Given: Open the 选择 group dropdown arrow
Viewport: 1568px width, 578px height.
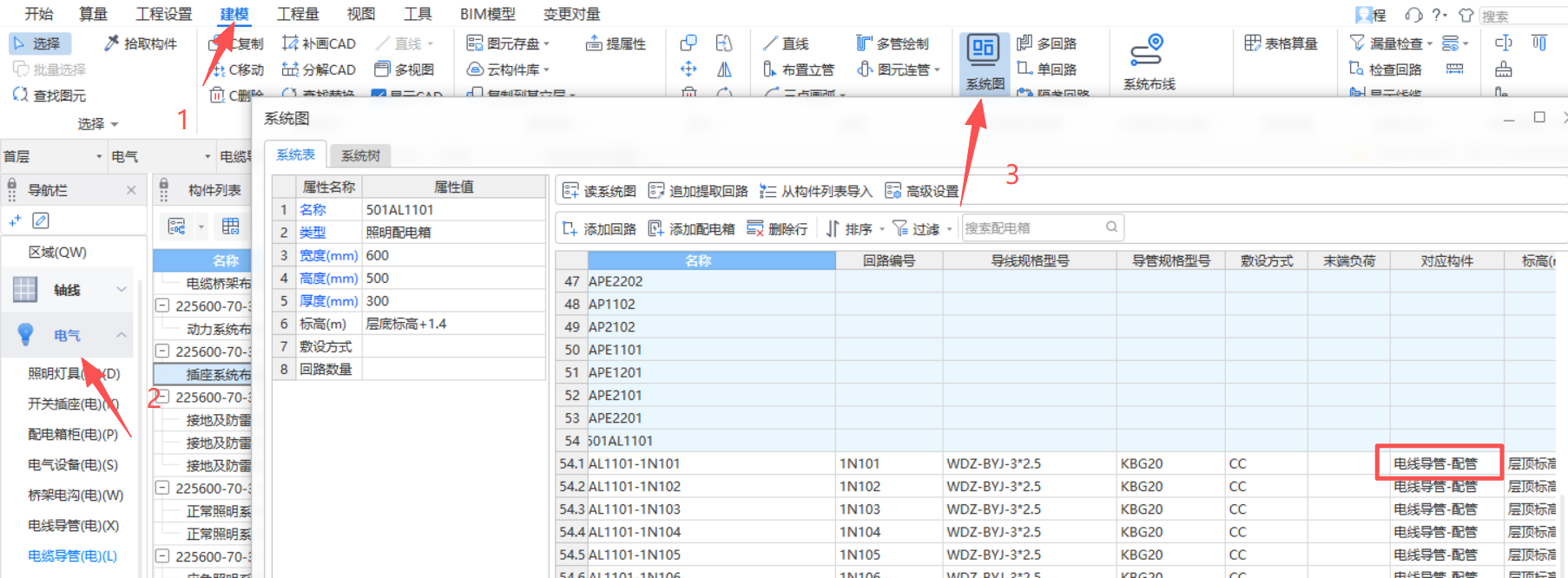Looking at the screenshot, I should (115, 124).
